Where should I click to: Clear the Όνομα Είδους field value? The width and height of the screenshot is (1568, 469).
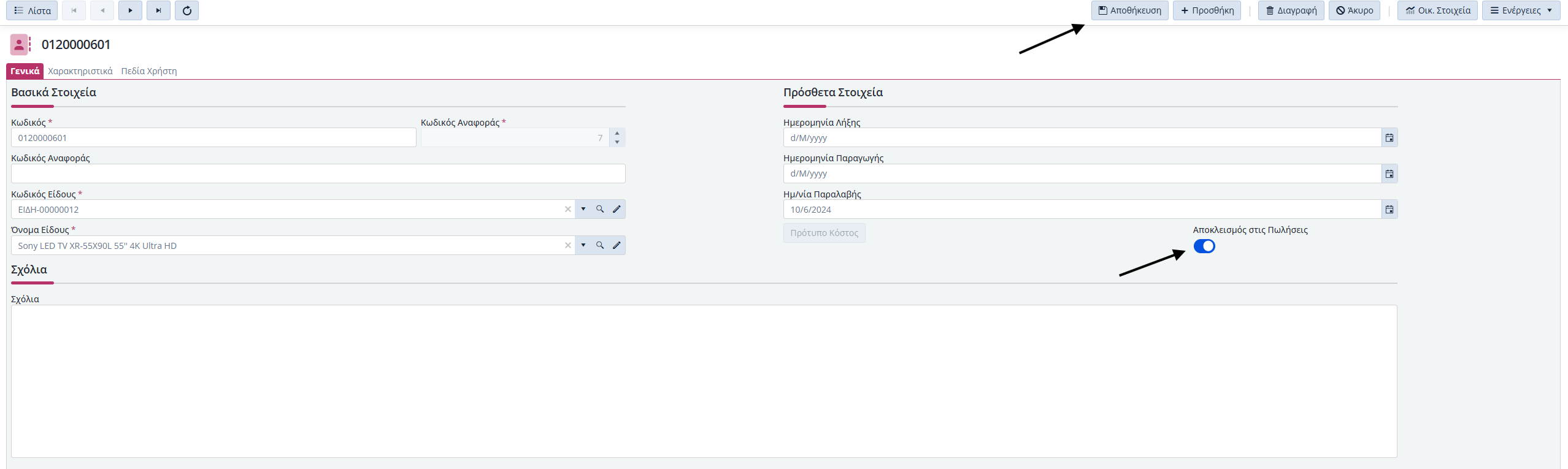pos(568,245)
